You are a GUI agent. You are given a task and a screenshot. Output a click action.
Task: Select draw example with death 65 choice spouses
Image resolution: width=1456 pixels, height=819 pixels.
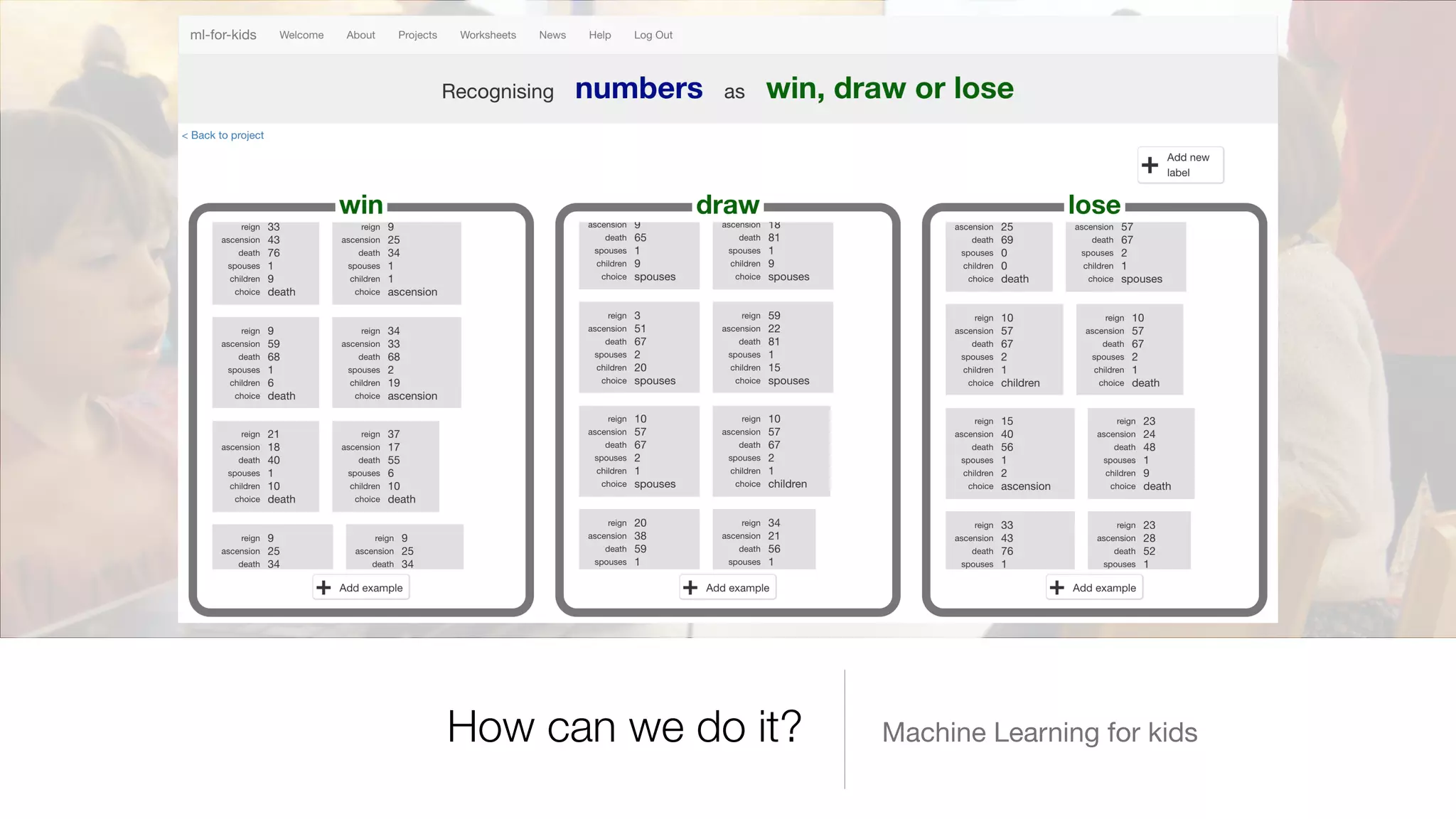point(639,256)
